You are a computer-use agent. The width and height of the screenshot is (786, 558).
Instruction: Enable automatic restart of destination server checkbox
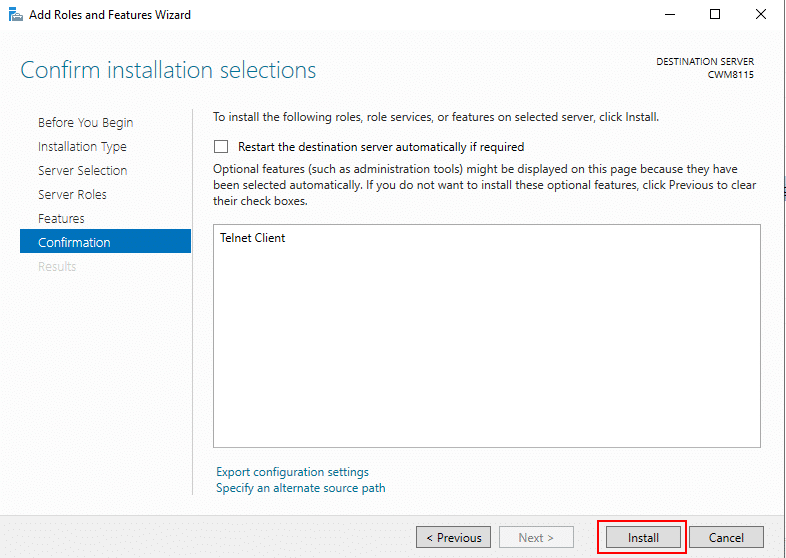click(221, 146)
